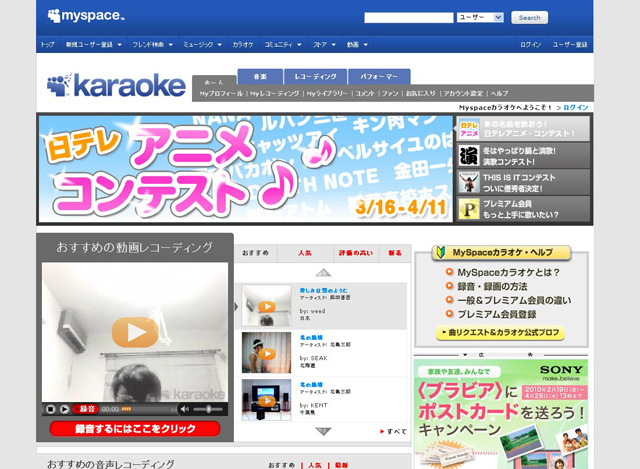Click the search text field

[409, 18]
